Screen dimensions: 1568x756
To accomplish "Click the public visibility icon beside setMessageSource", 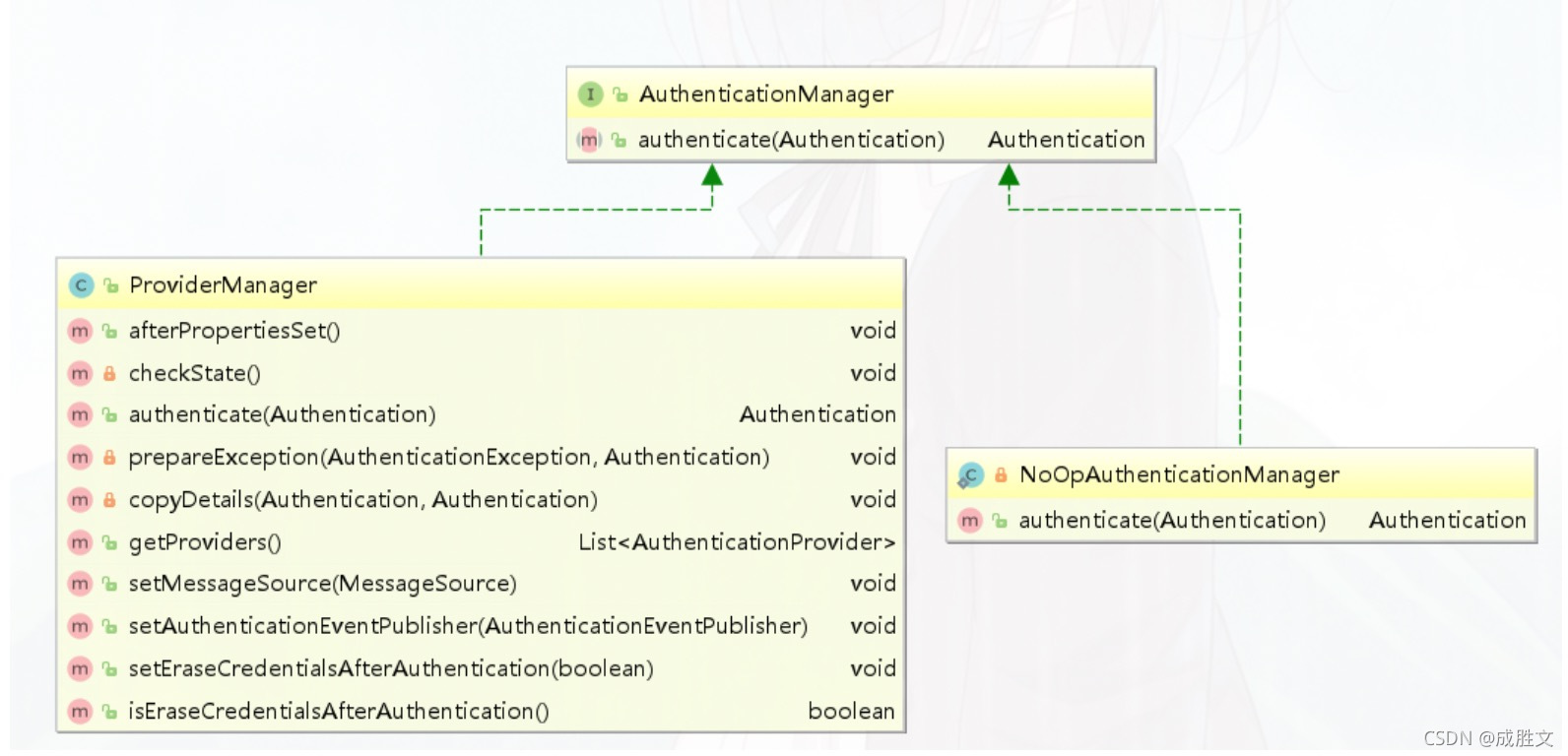I will pos(109,585).
